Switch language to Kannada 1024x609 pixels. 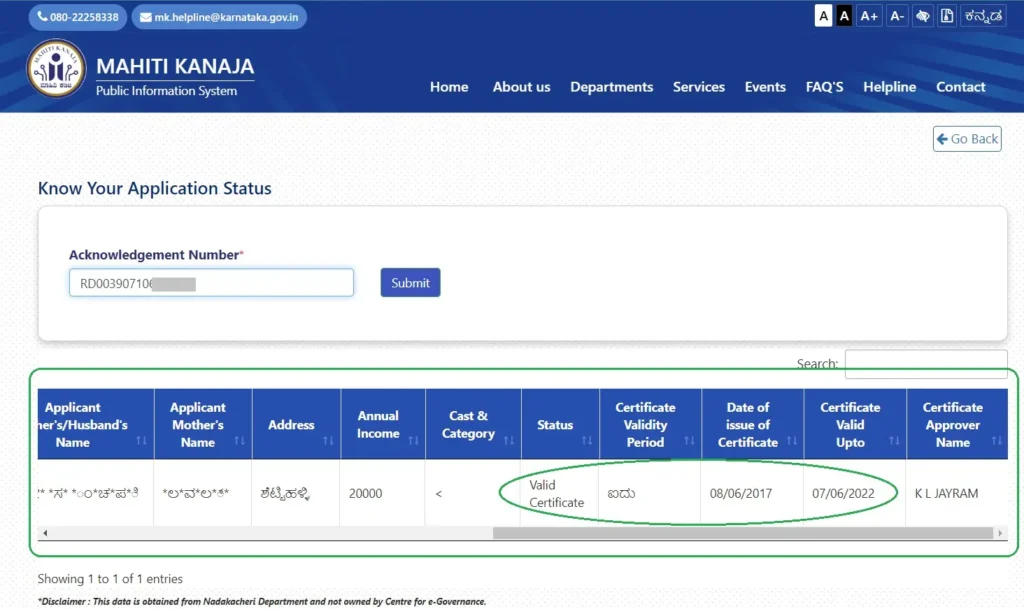click(985, 15)
